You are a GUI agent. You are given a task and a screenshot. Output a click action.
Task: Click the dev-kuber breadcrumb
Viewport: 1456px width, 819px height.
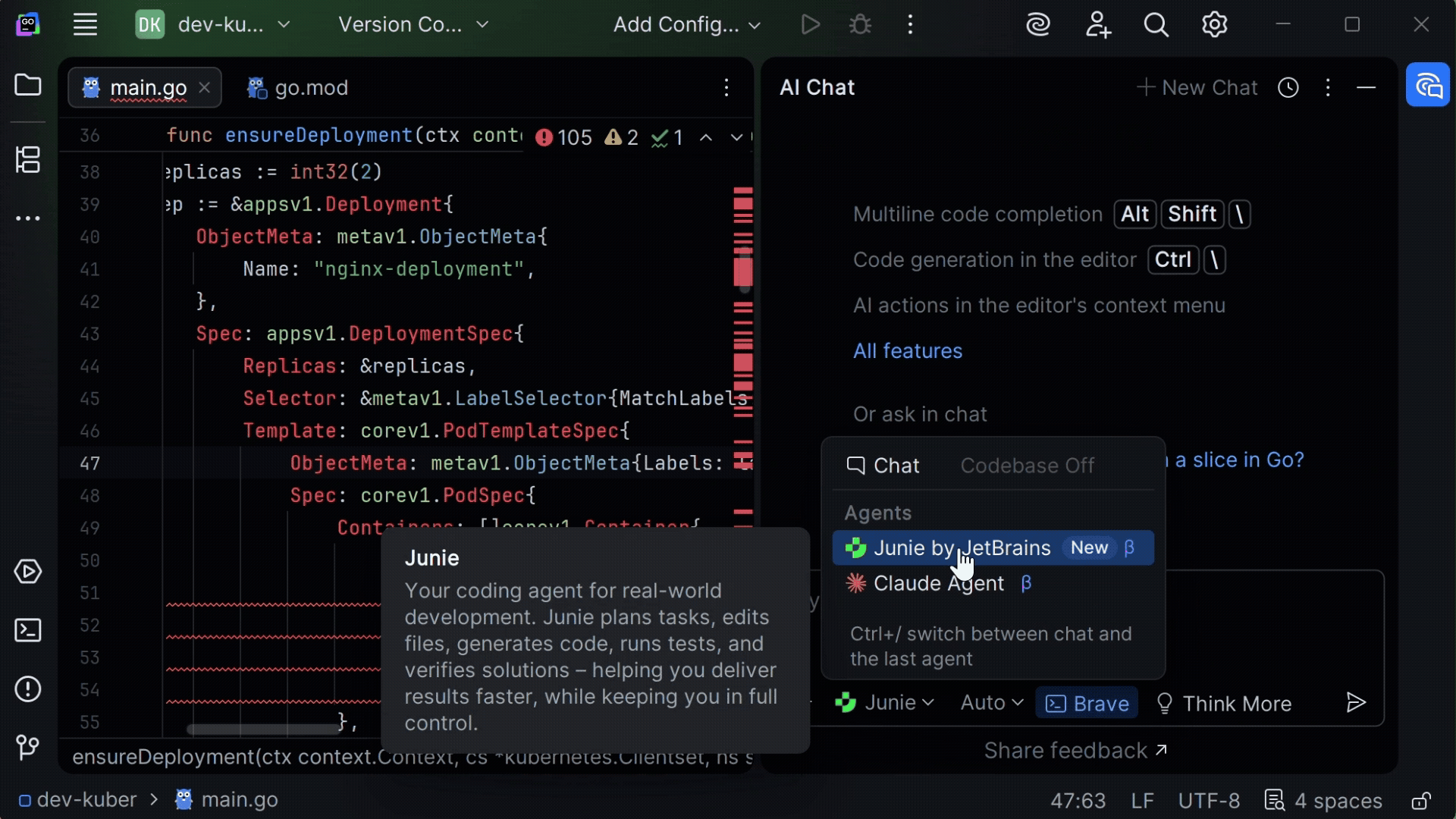[x=77, y=800]
